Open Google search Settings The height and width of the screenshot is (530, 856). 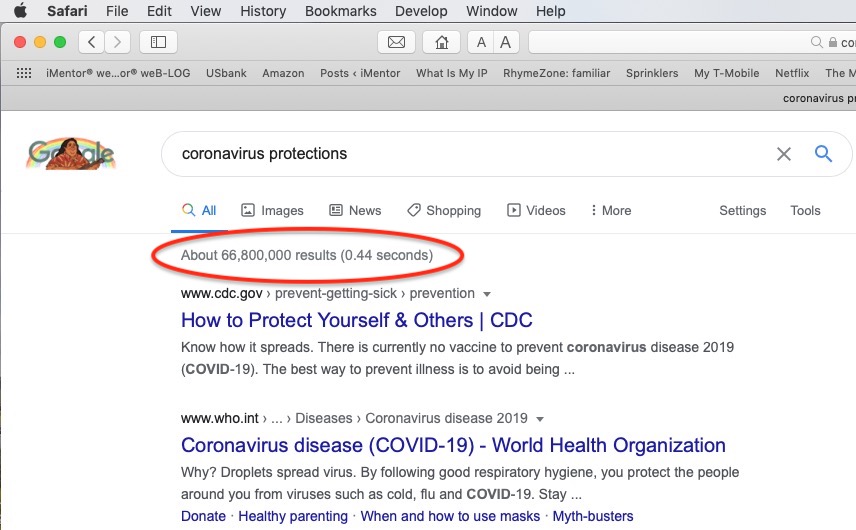point(742,210)
